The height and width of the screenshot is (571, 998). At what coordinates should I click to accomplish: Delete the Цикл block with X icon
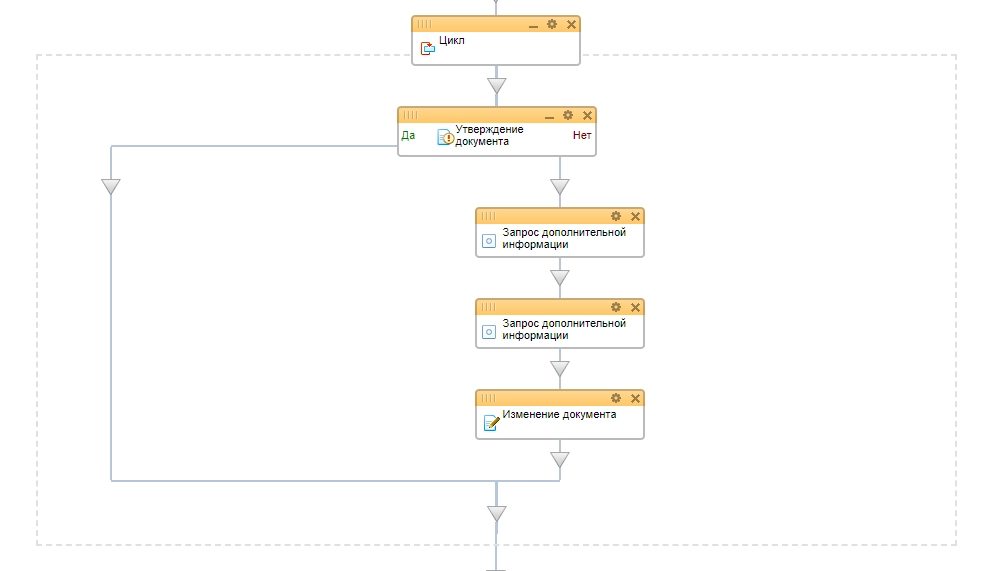click(571, 24)
